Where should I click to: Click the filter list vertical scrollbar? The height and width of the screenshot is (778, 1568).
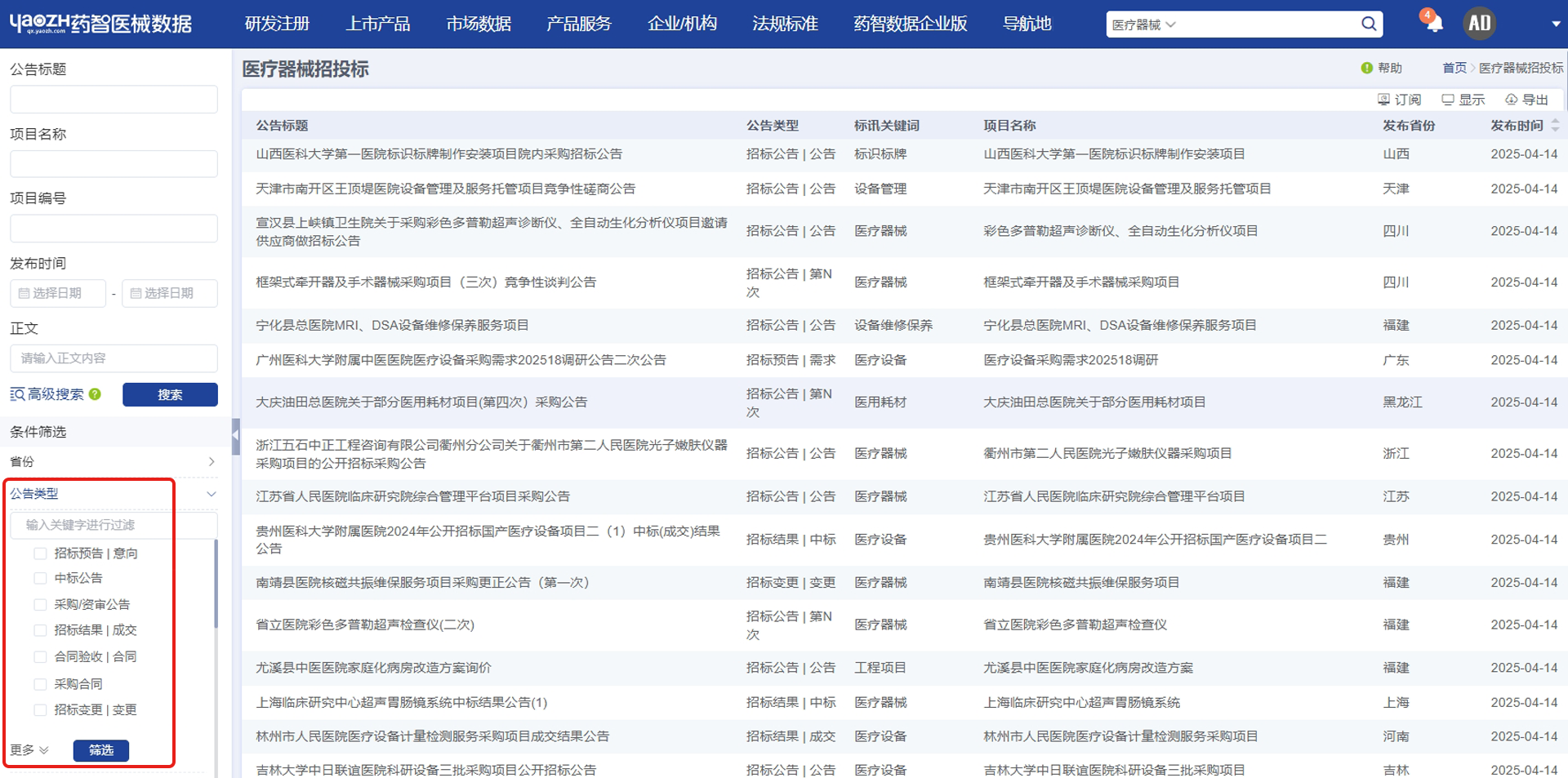coord(216,584)
